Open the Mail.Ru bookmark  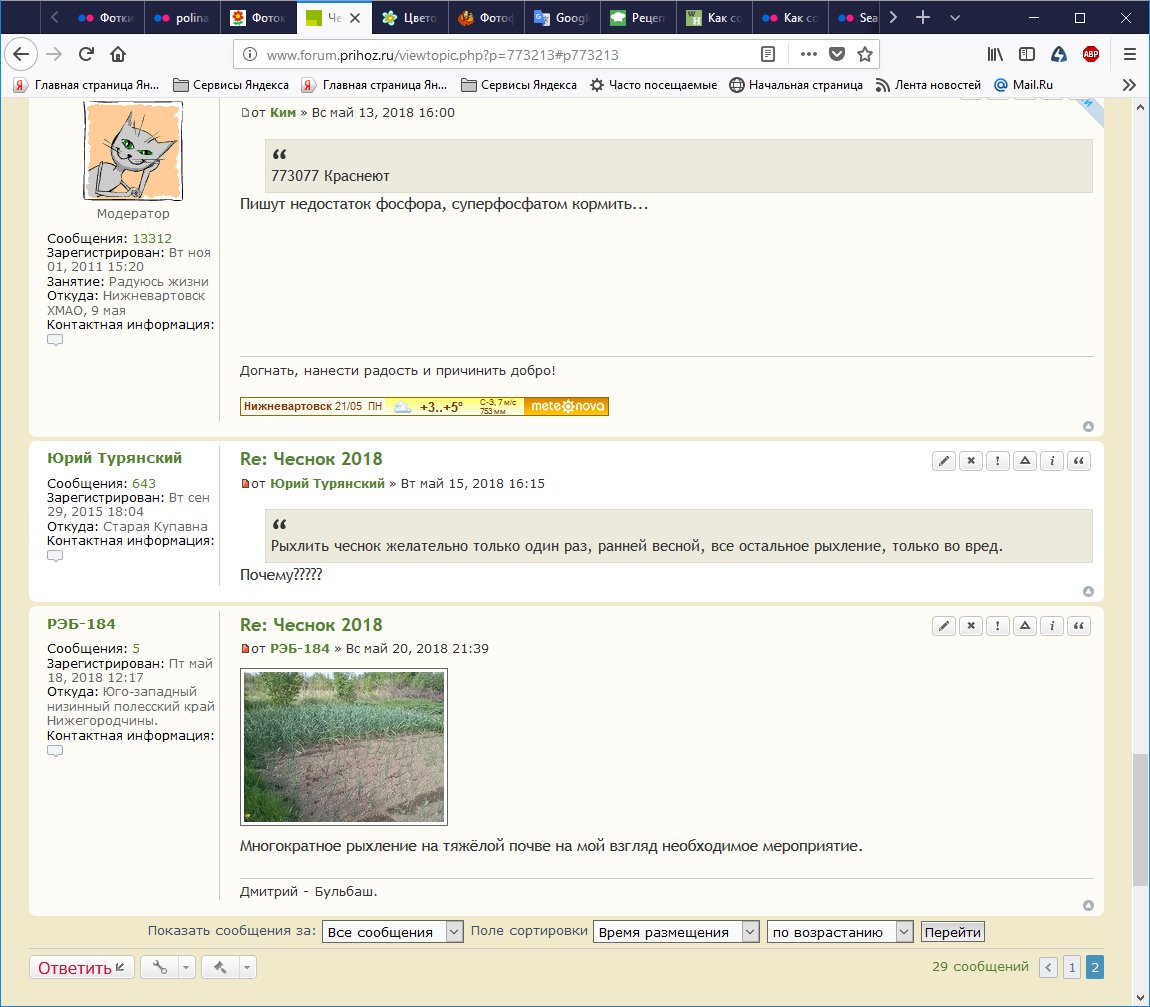pyautogui.click(x=1023, y=85)
